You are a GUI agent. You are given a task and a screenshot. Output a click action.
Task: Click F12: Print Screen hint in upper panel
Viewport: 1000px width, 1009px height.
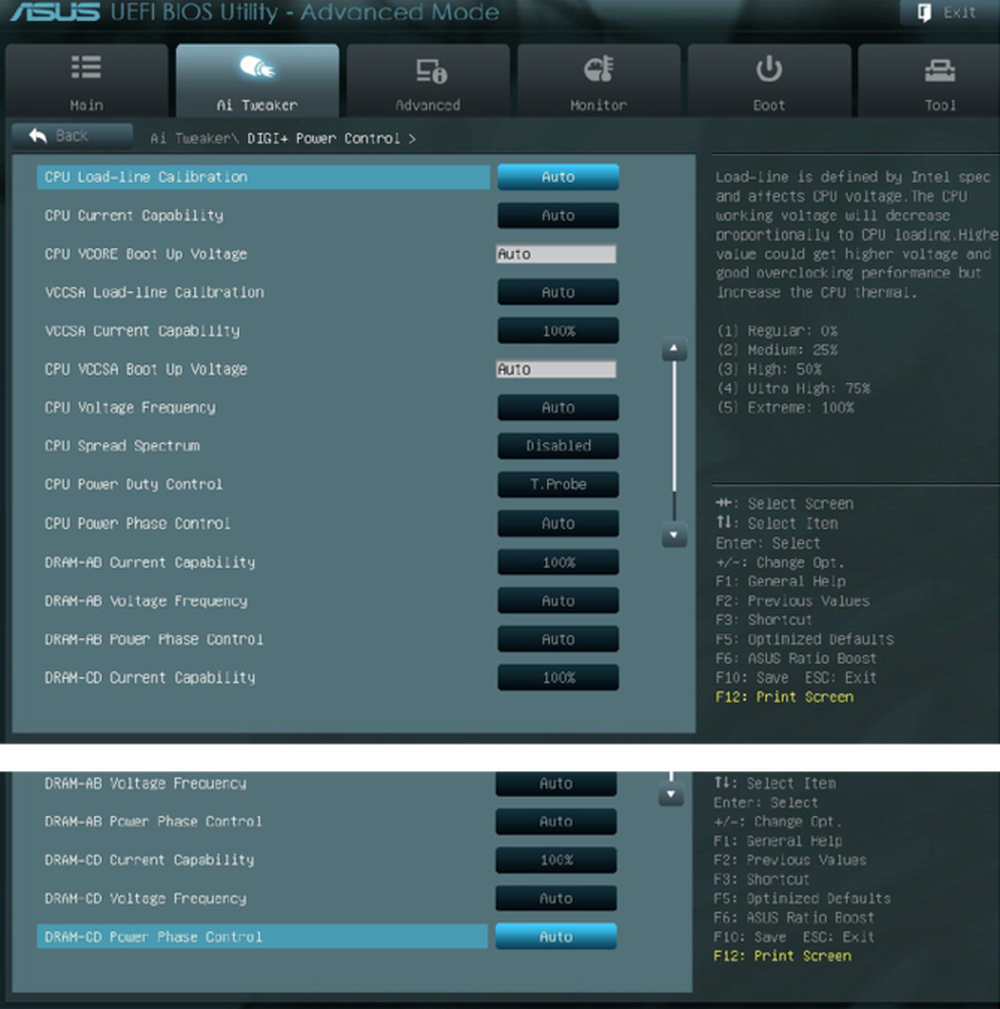(x=784, y=697)
